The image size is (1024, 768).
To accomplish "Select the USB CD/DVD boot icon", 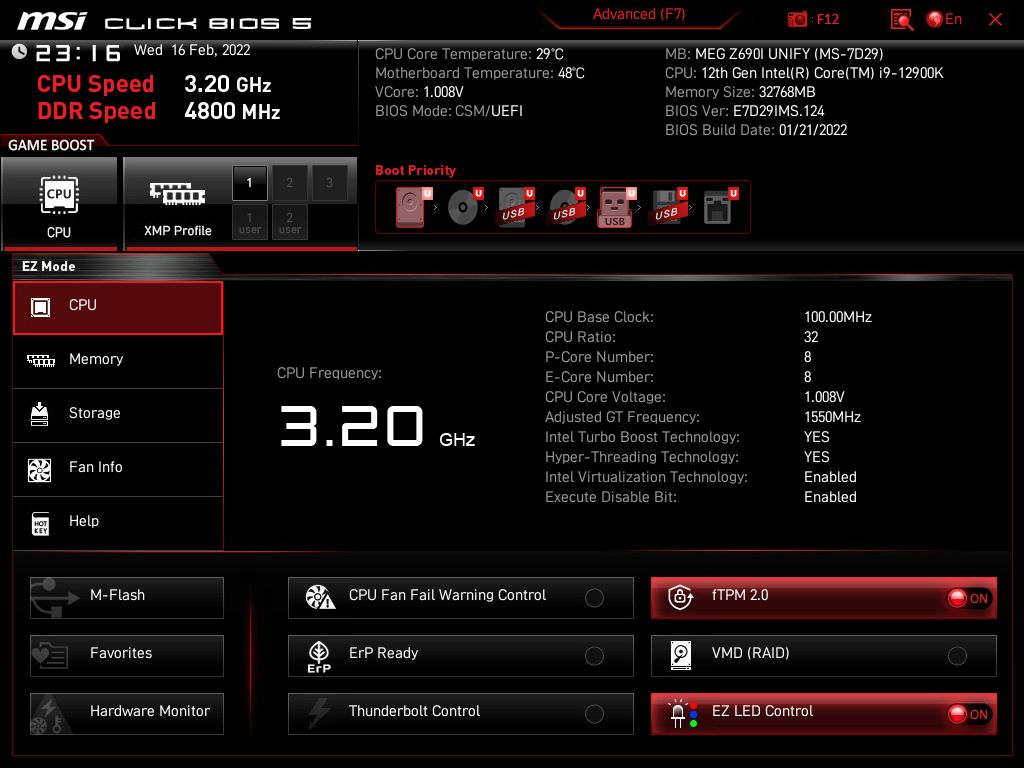I will pyautogui.click(x=566, y=207).
